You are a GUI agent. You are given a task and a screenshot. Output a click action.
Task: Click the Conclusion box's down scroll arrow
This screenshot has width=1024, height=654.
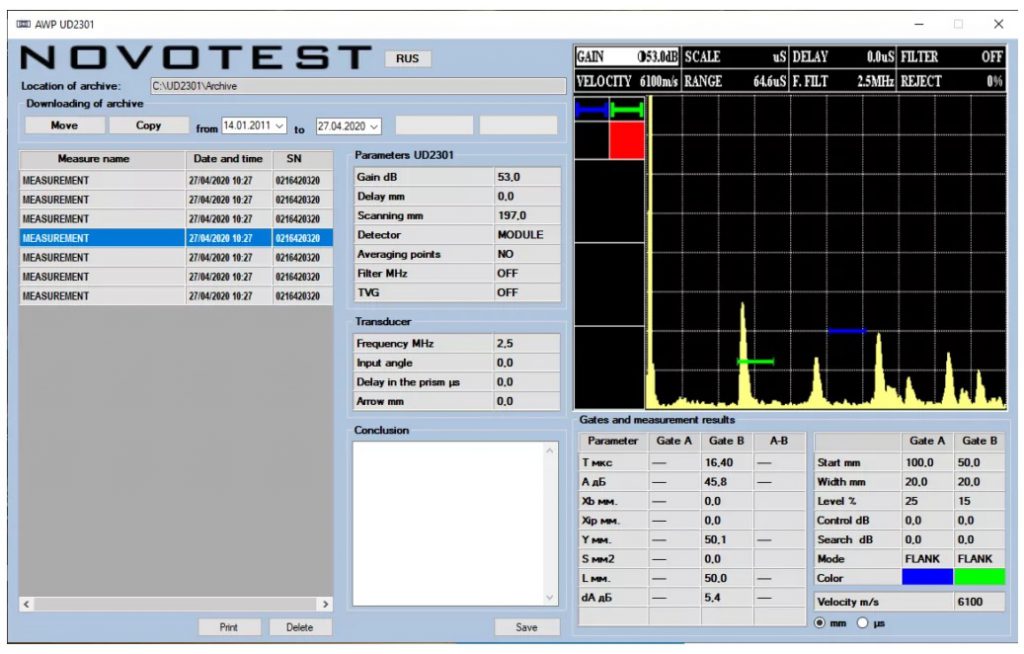550,597
